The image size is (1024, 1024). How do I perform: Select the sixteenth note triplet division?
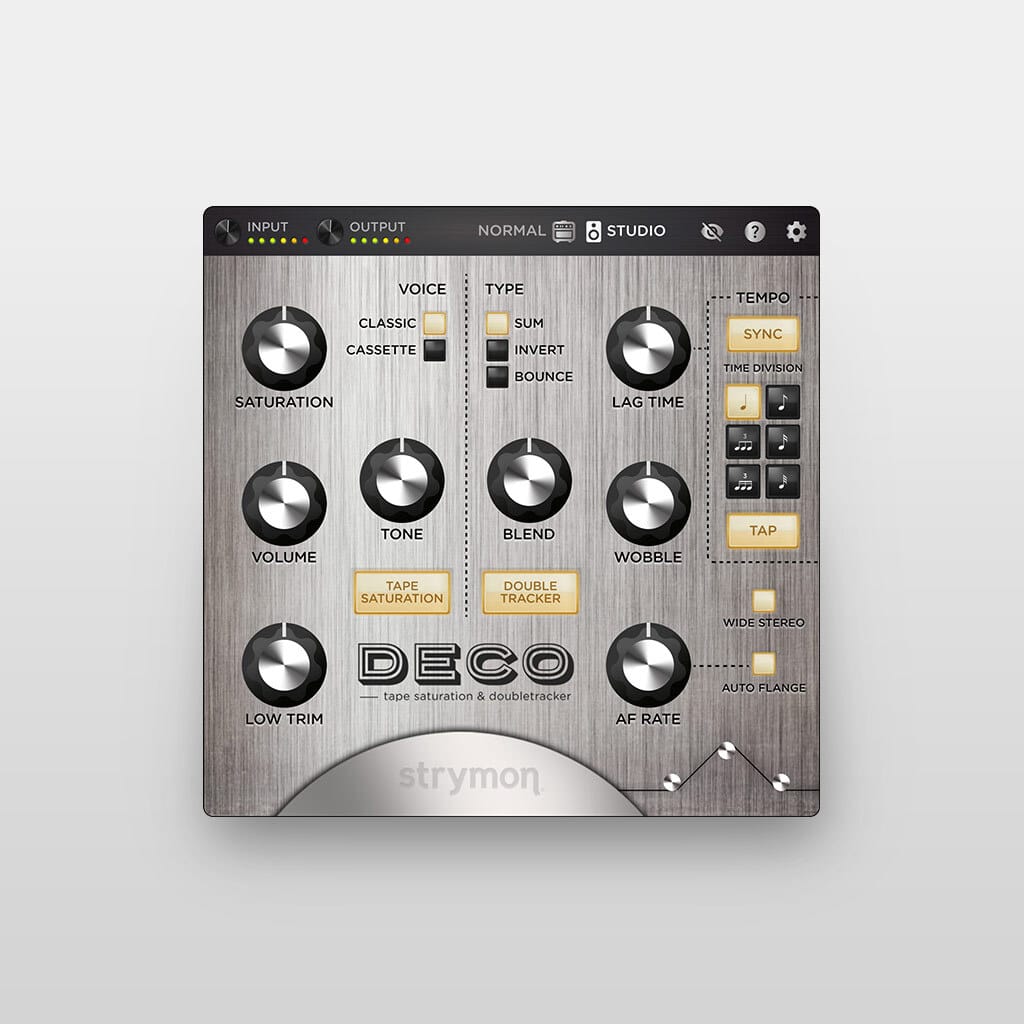741,481
